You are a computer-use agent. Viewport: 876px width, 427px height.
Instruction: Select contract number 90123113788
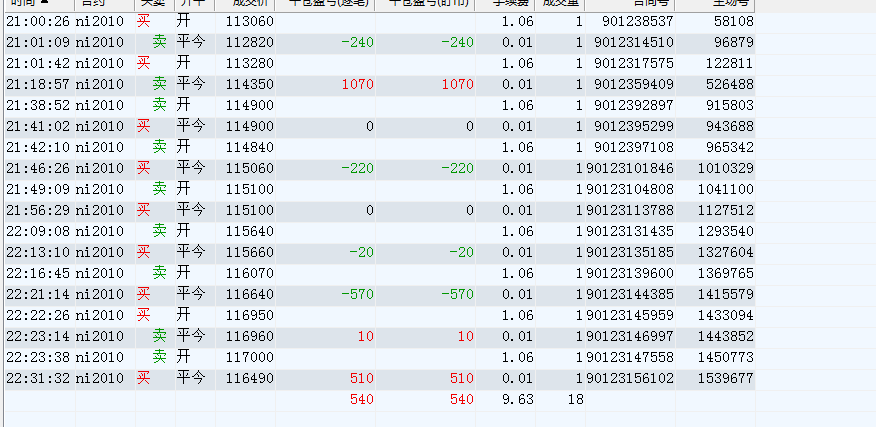coord(630,211)
